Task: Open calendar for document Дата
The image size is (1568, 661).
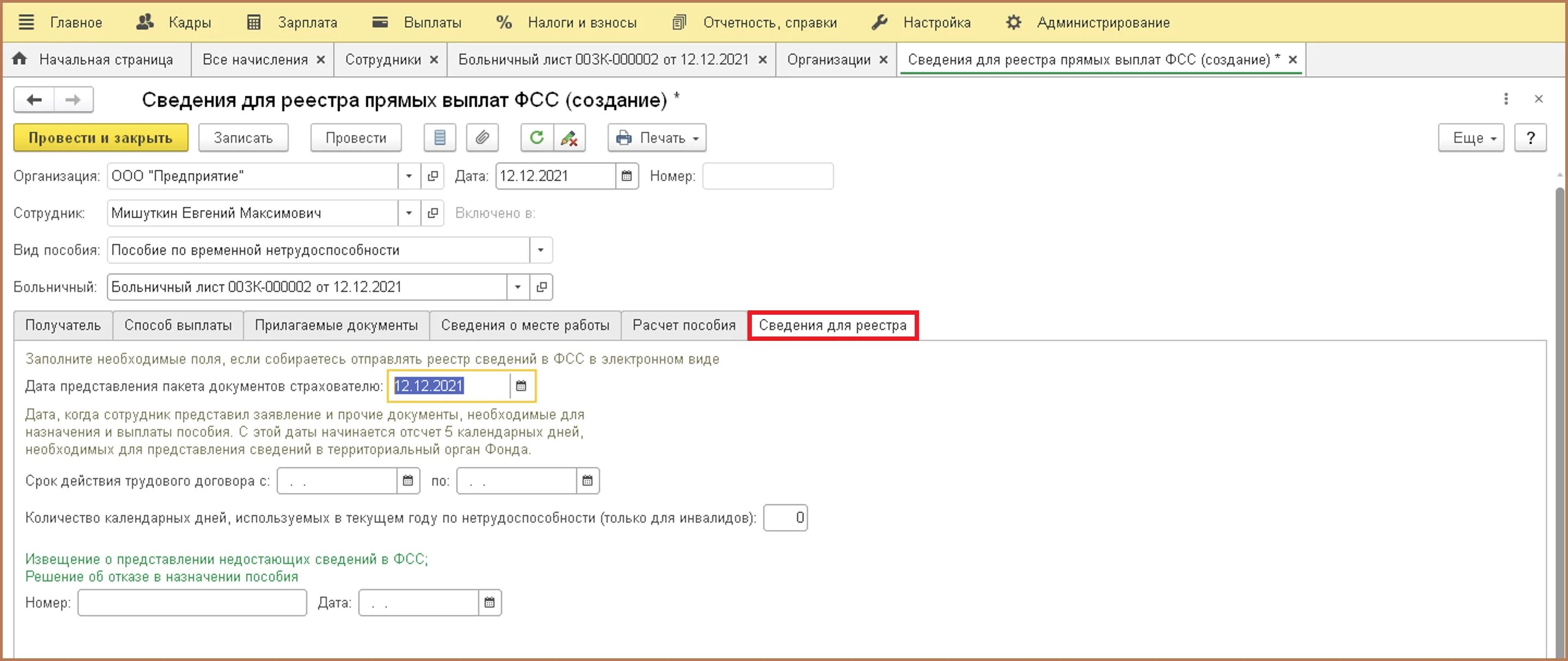Action: point(626,176)
